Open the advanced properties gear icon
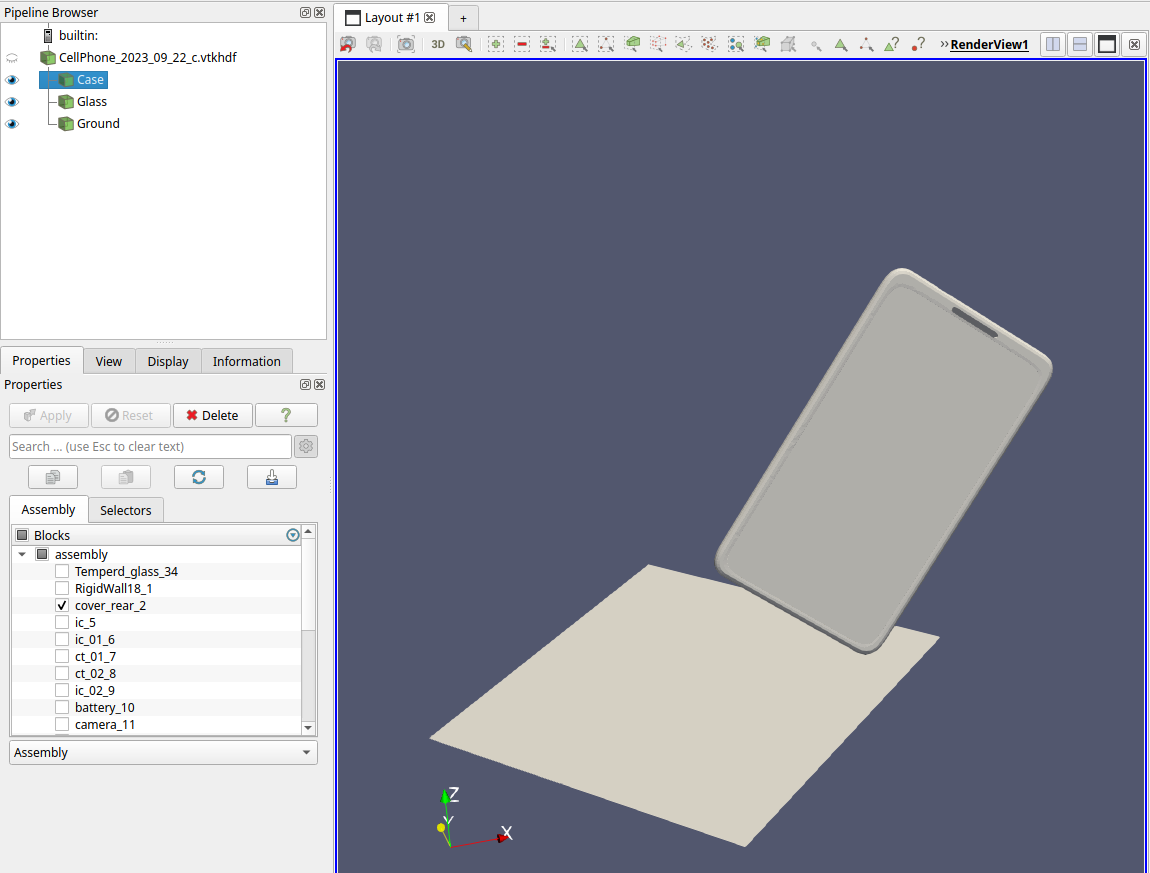This screenshot has height=873, width=1150. 306,446
